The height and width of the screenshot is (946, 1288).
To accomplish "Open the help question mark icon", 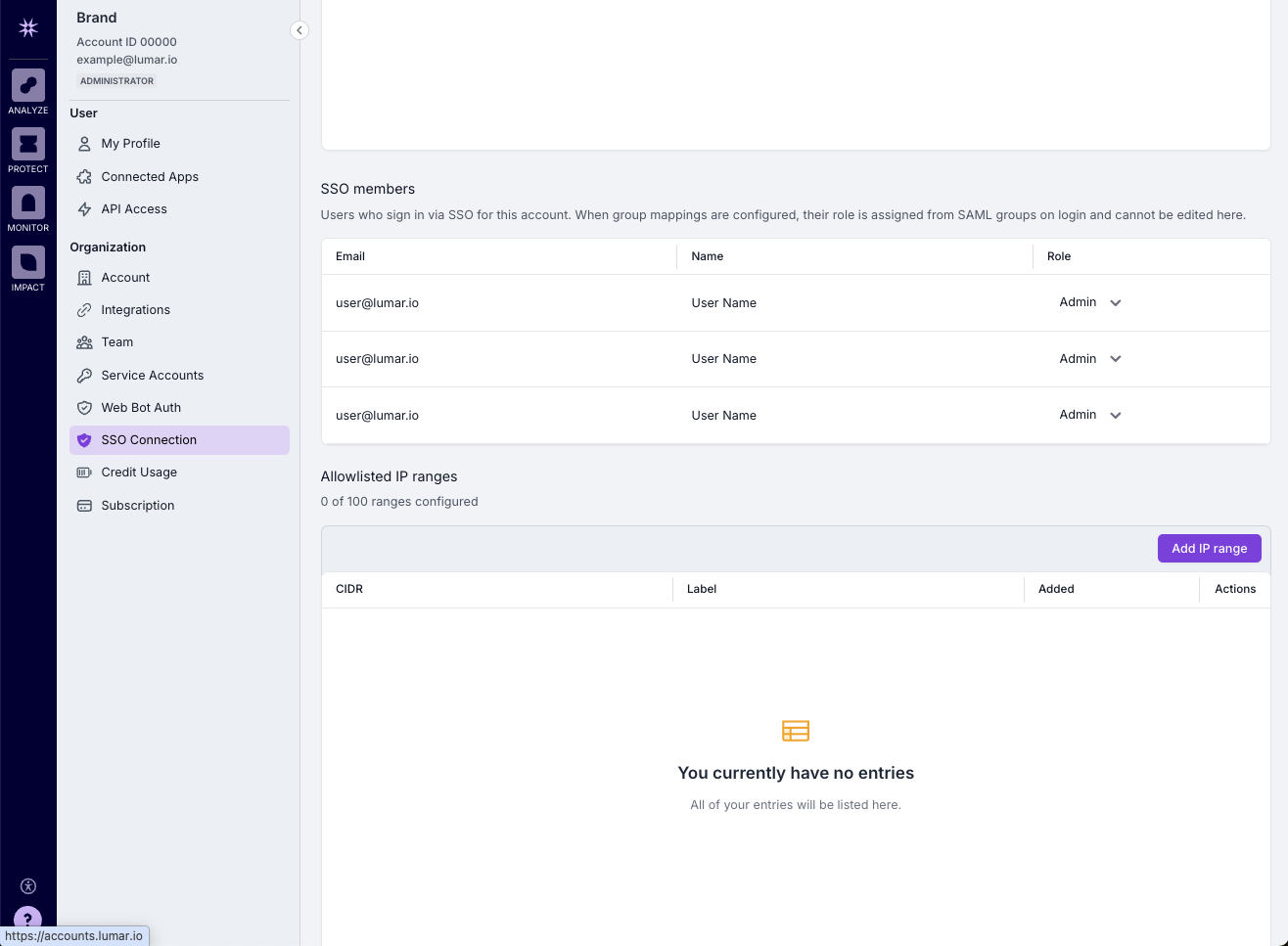I will tap(27, 920).
